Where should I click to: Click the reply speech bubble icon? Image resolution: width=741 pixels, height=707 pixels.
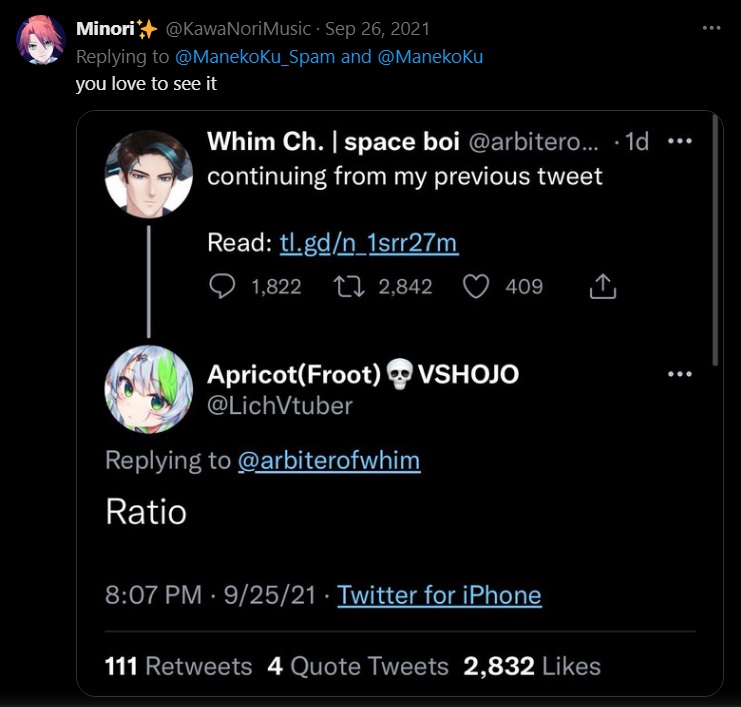(222, 287)
